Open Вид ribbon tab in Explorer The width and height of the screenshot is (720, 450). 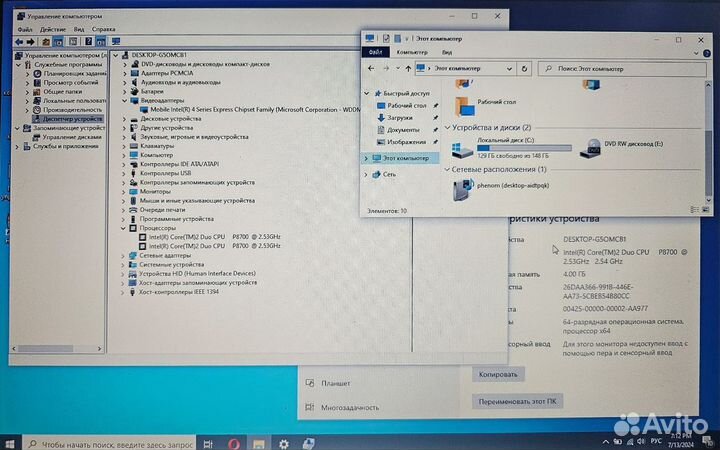point(447,52)
